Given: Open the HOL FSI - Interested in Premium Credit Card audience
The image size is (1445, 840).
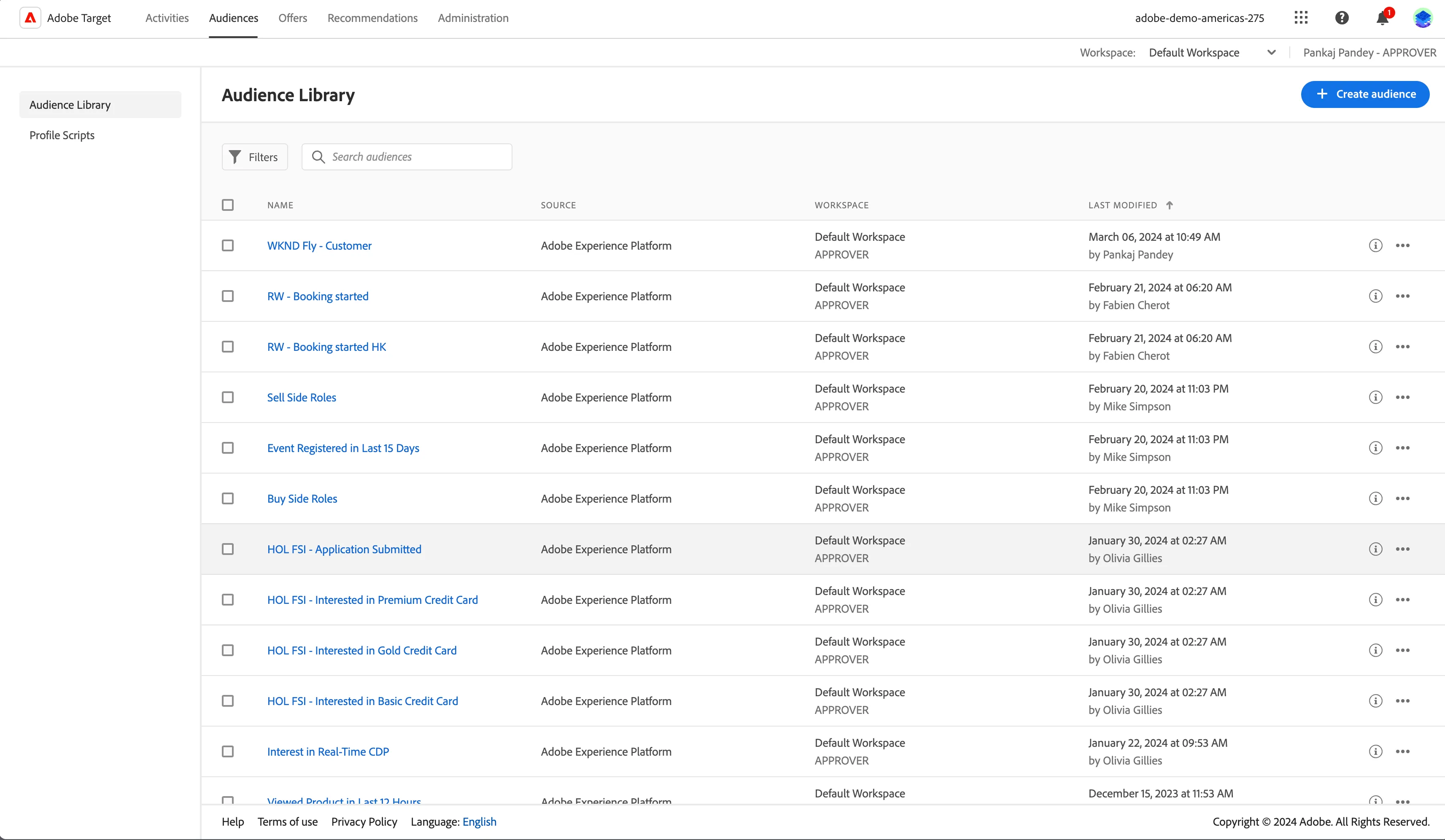Looking at the screenshot, I should click(x=372, y=600).
